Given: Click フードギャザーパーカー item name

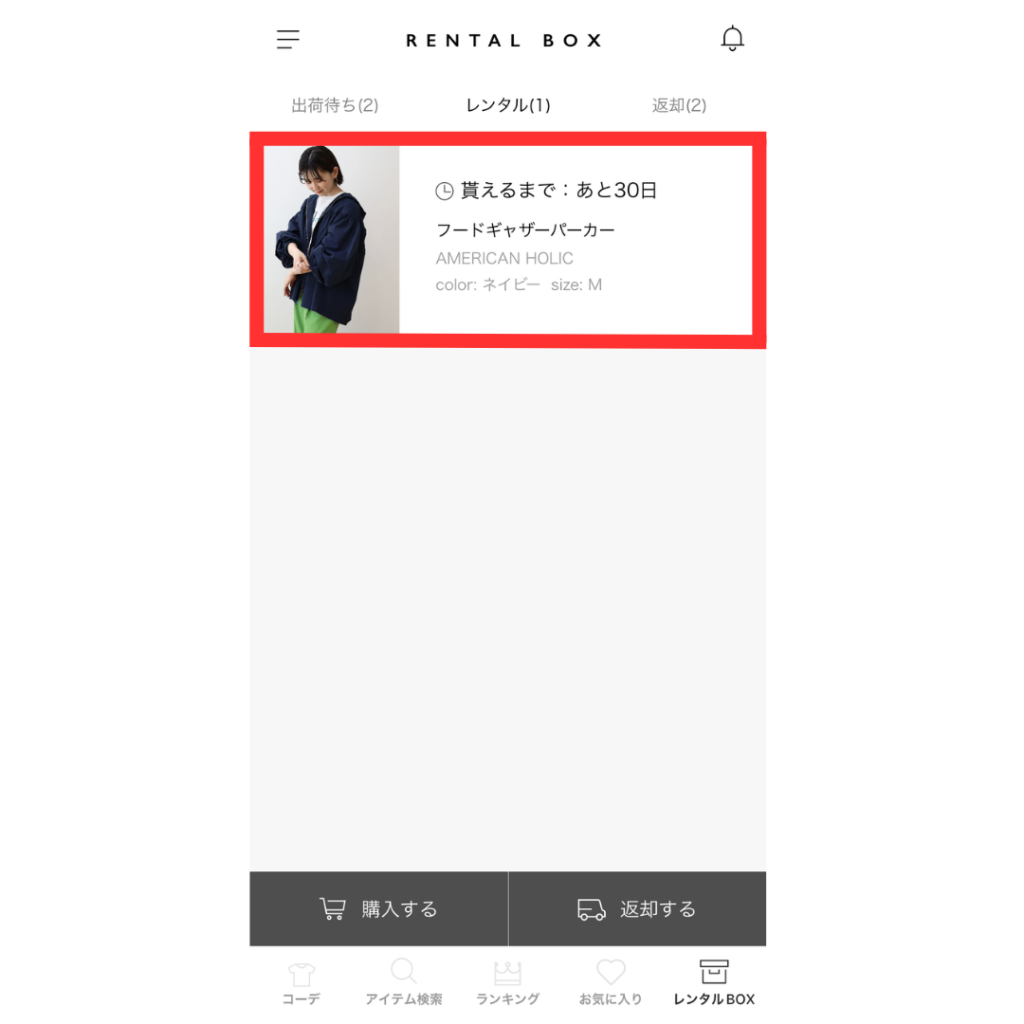Looking at the screenshot, I should click(525, 230).
